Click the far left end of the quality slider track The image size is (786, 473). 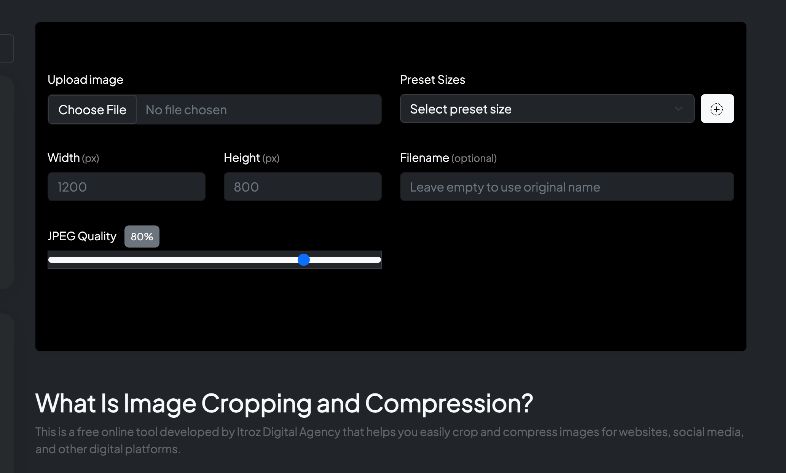click(51, 260)
